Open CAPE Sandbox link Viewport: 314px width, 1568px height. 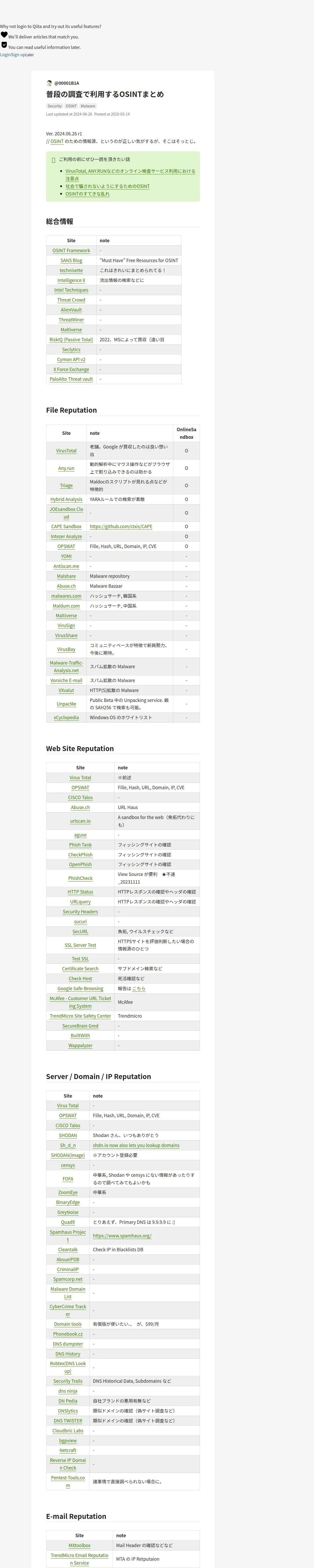pos(66,527)
